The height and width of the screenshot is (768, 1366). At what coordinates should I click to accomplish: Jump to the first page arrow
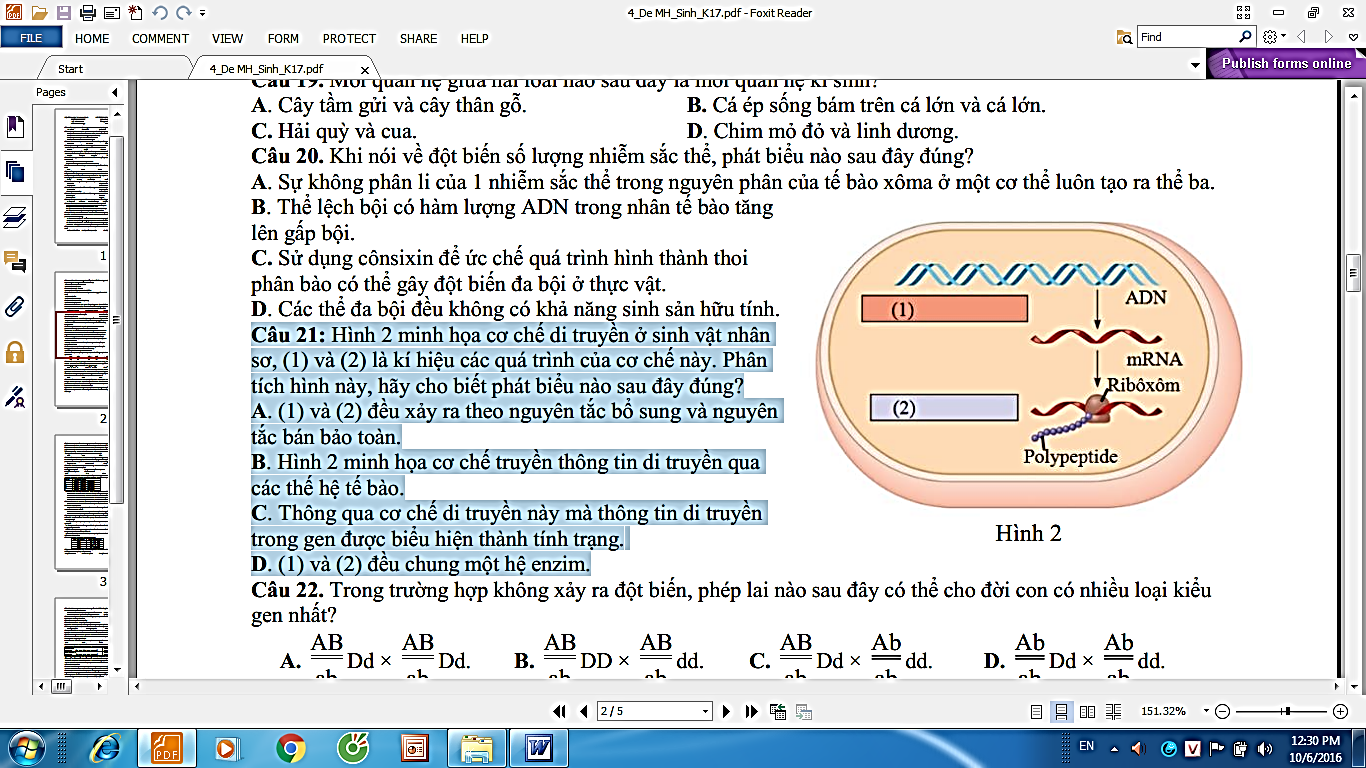coord(560,711)
